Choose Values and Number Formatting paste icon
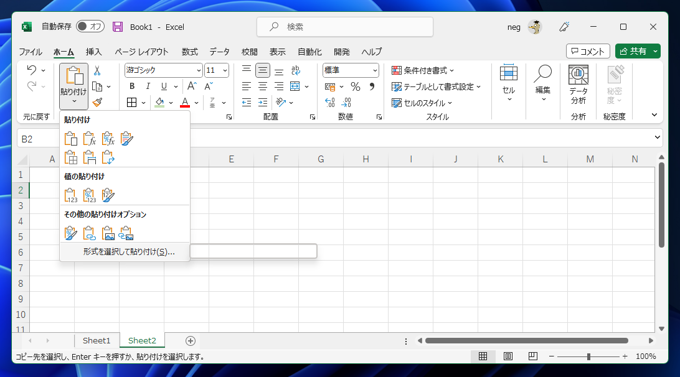Viewport: 680px width, 377px height. point(89,195)
